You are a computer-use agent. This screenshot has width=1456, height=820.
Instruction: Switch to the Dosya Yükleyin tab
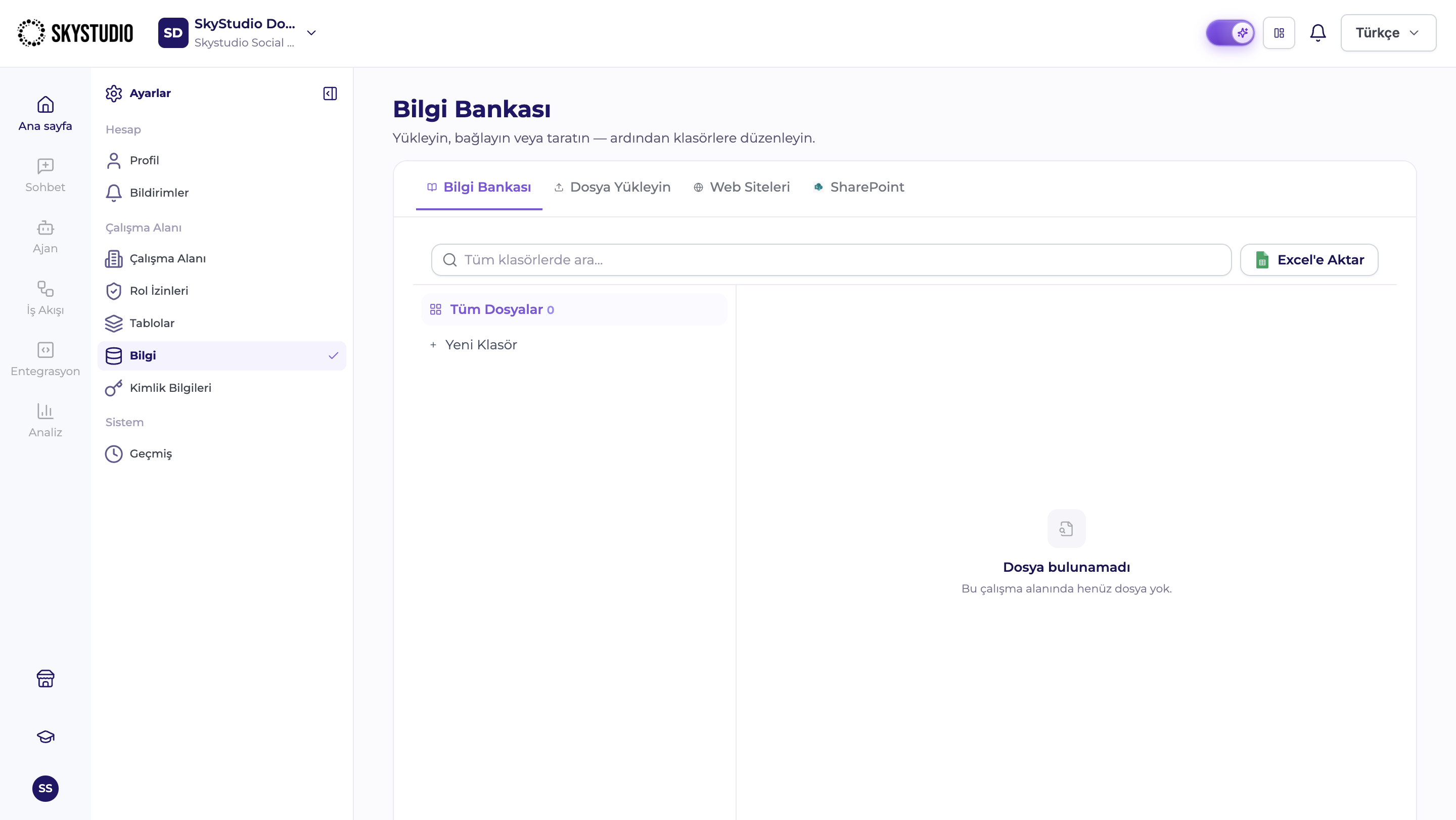click(613, 187)
